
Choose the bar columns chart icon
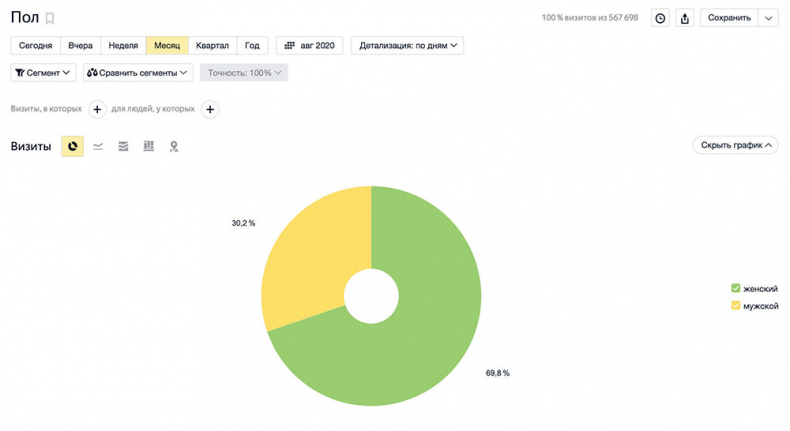149,146
